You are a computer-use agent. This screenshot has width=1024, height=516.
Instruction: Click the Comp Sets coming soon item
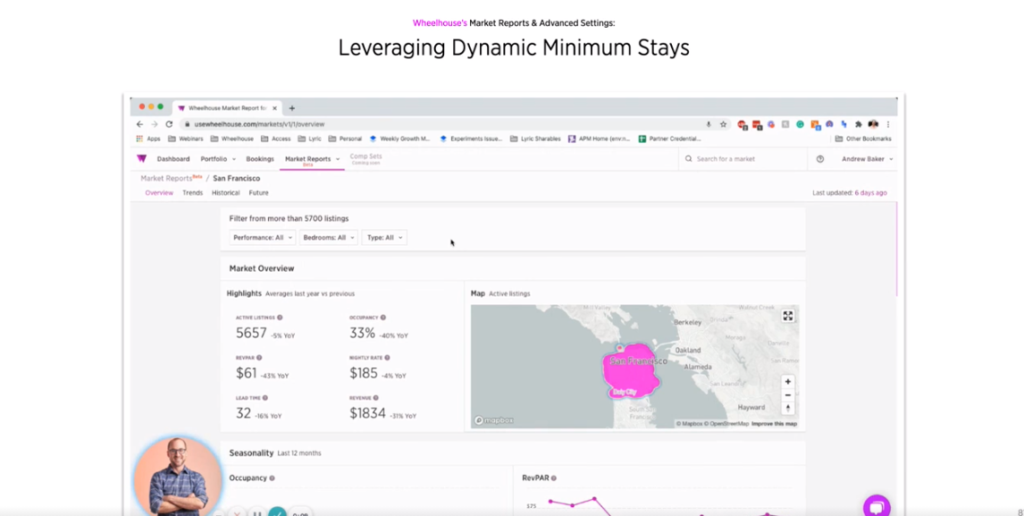[x=366, y=159]
